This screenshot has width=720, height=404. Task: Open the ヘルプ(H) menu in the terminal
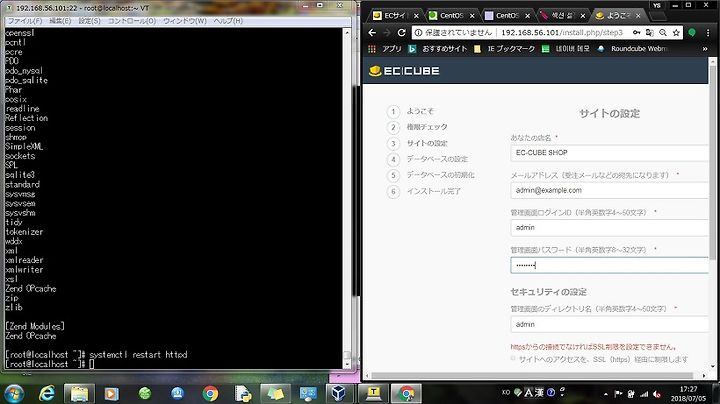(228, 21)
